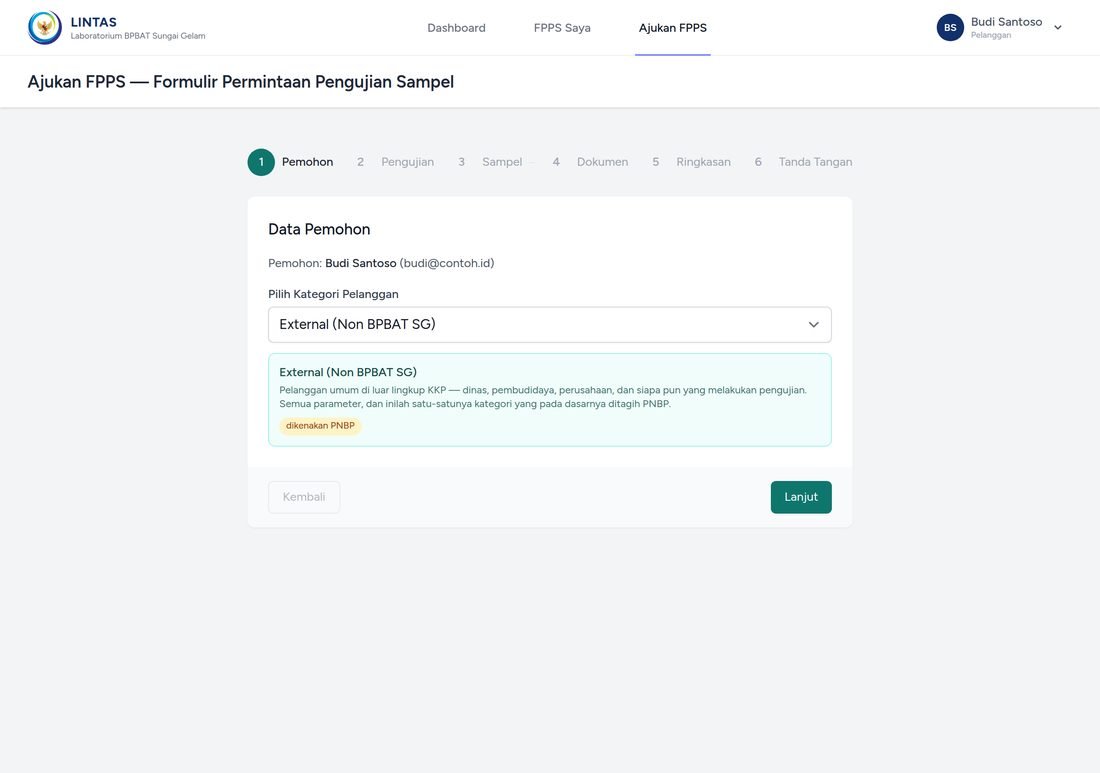The width and height of the screenshot is (1100, 773).
Task: Click the LINTAS garuda logo icon
Action: click(x=45, y=27)
